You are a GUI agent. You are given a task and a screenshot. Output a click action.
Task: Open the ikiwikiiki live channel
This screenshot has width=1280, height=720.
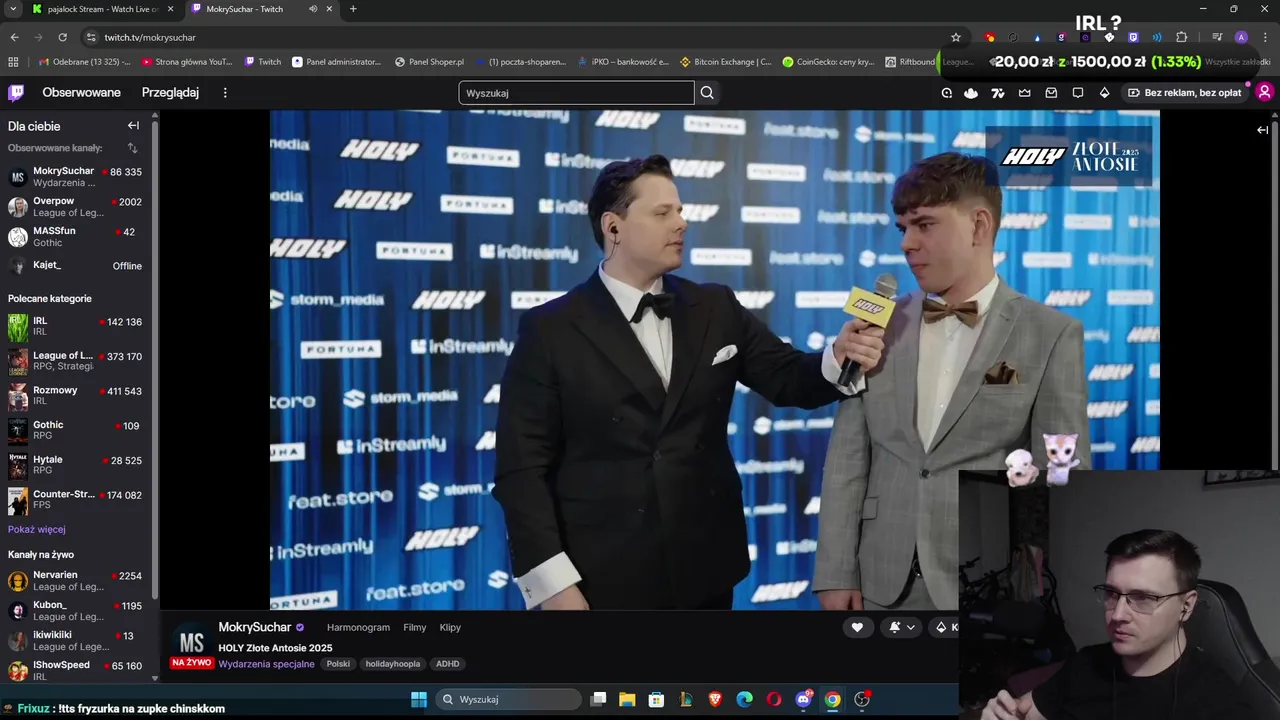point(76,641)
